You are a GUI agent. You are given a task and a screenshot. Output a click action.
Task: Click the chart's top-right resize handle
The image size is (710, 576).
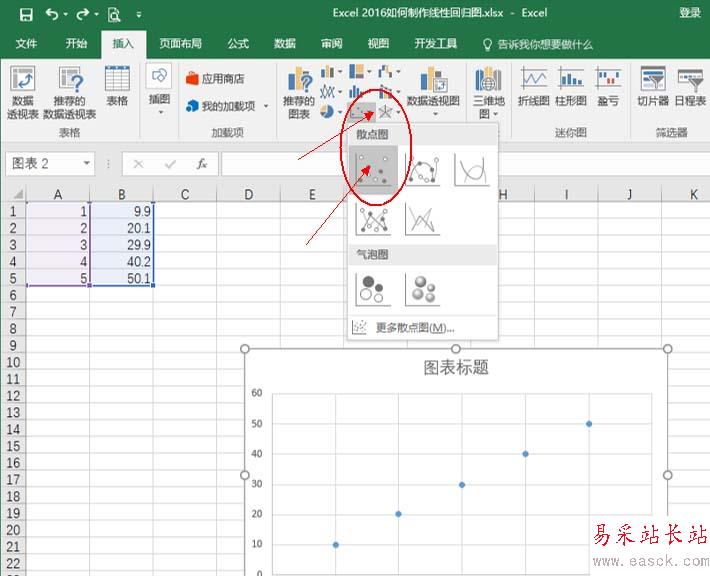tap(667, 349)
